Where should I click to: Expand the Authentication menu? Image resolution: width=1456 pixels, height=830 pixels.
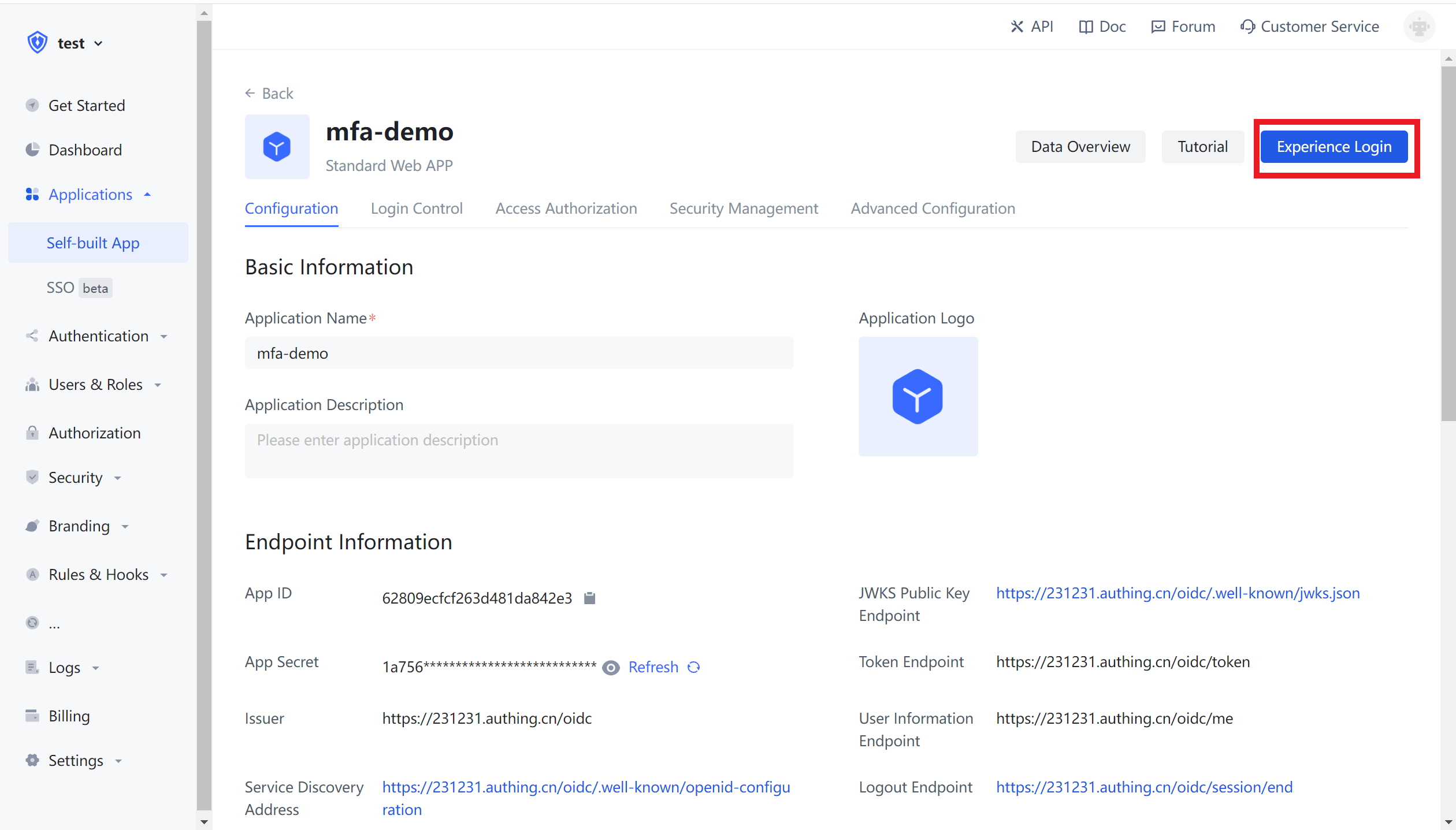[x=98, y=336]
